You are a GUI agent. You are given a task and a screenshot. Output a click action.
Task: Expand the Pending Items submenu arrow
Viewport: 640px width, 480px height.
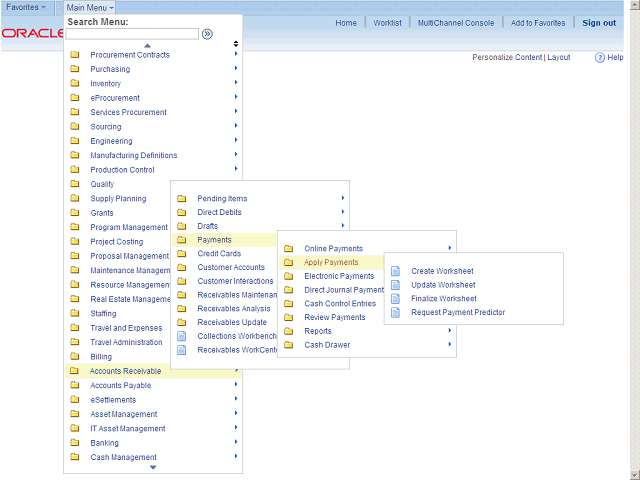(x=343, y=198)
